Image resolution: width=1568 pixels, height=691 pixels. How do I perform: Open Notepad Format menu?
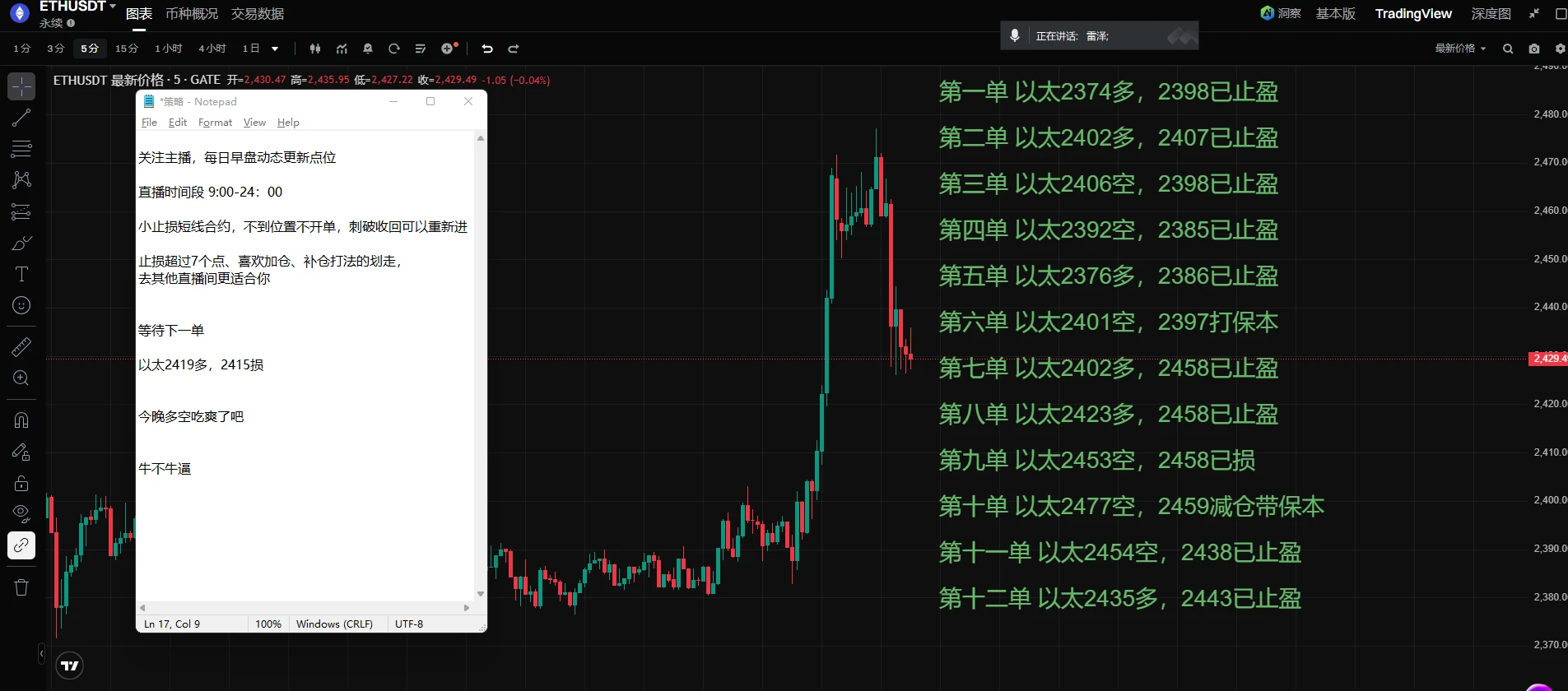pos(215,123)
